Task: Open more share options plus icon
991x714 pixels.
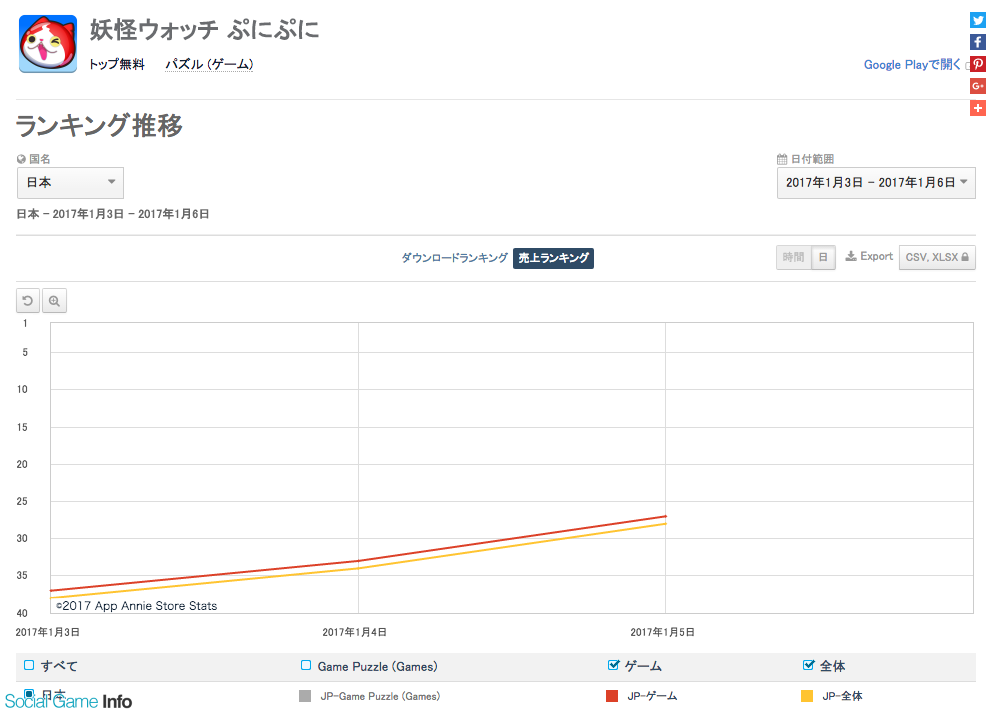Action: (978, 108)
